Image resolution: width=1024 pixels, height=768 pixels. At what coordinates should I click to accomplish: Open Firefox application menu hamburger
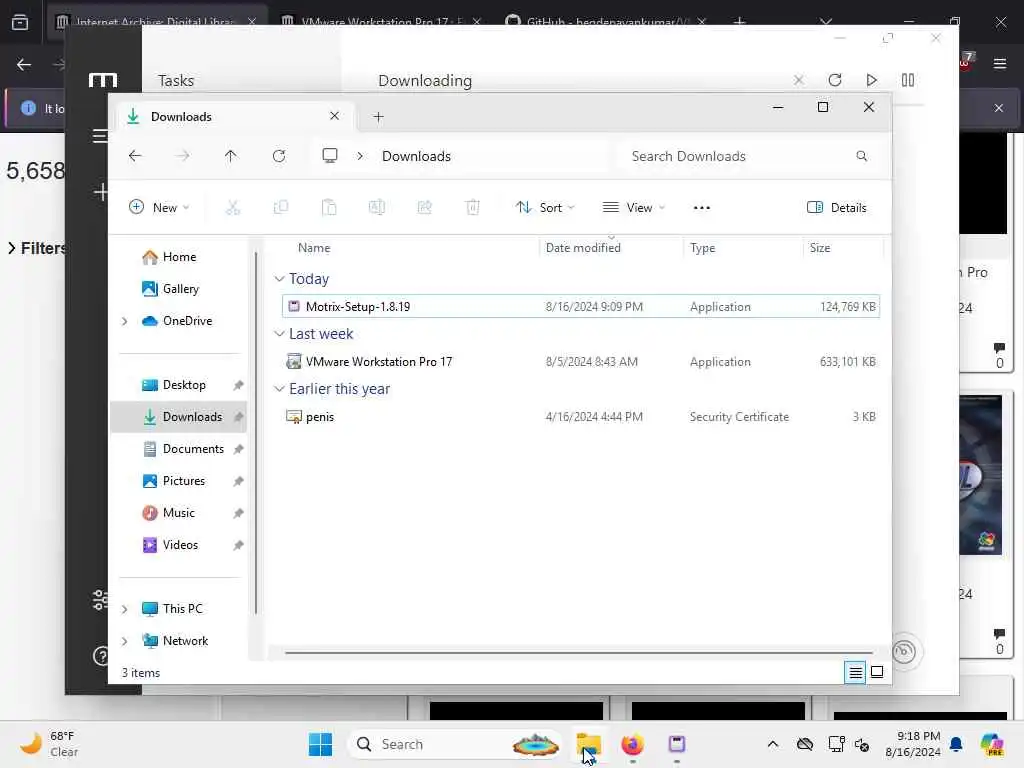pos(999,63)
